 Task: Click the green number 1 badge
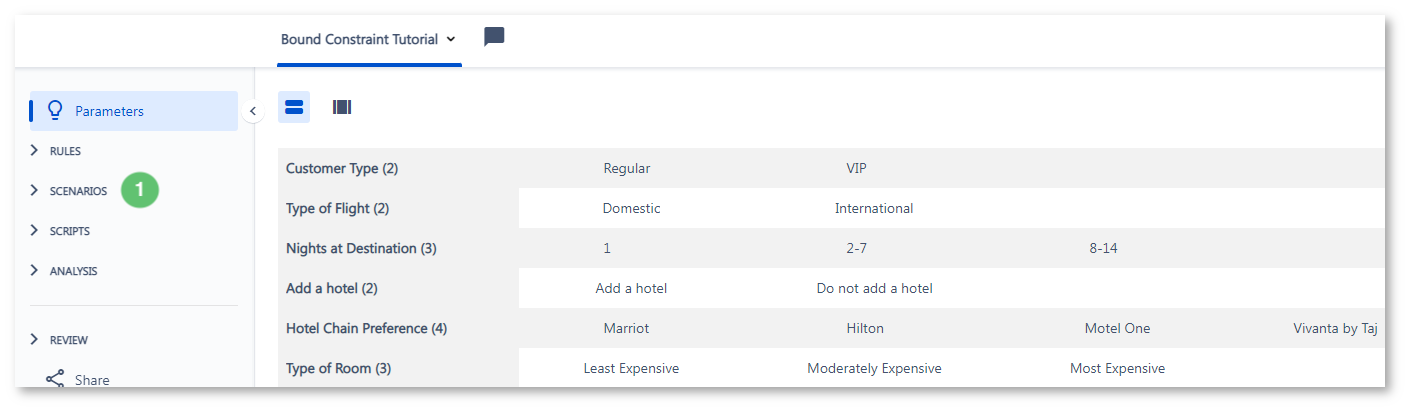click(x=140, y=189)
